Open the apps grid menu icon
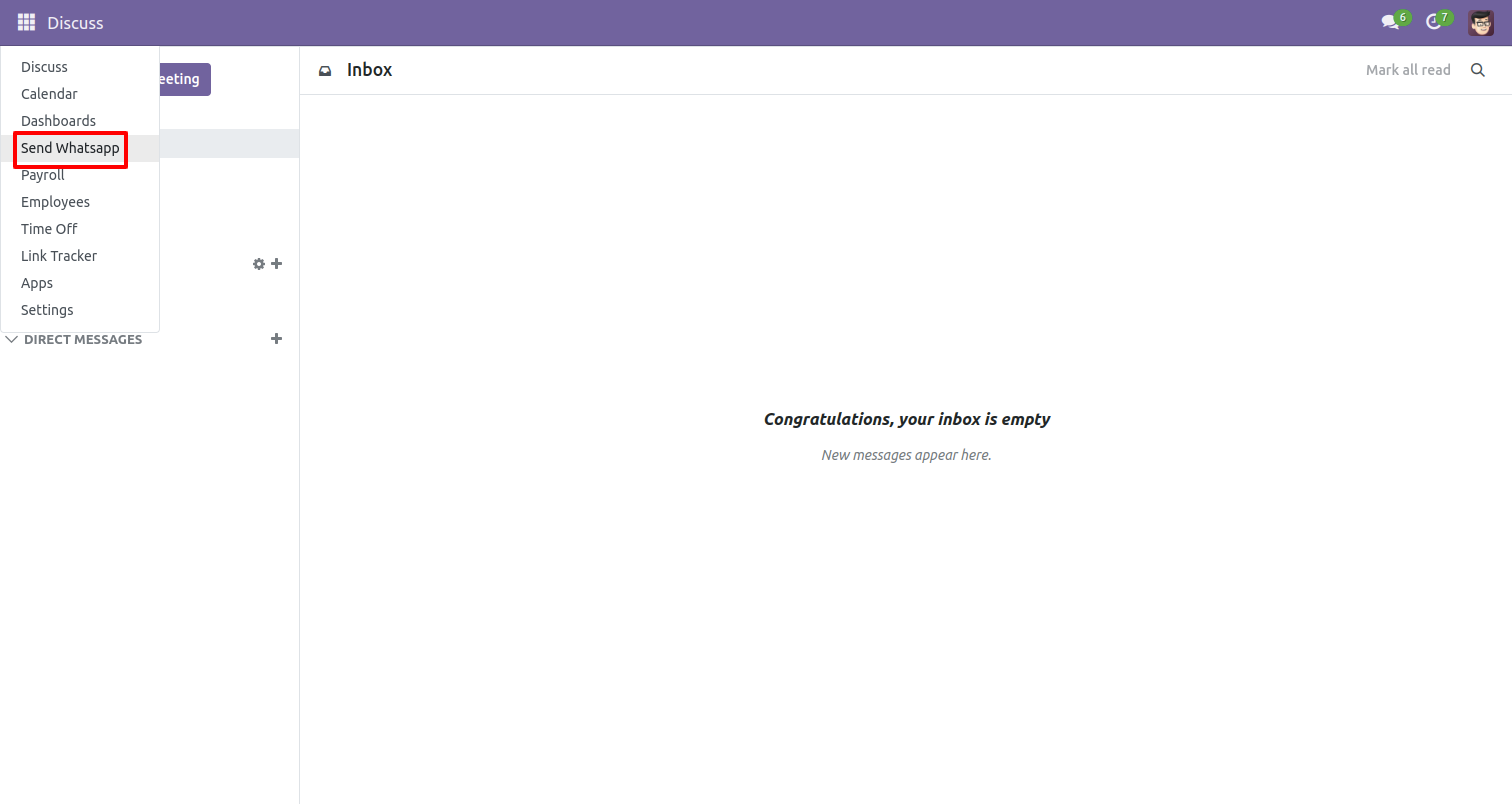This screenshot has width=1512, height=804. 26,22
